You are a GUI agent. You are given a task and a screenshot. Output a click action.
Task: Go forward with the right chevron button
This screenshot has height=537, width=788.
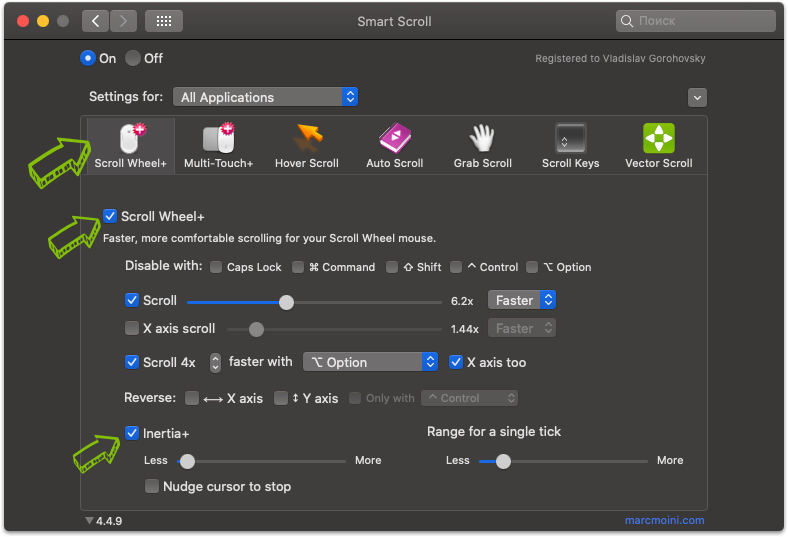coord(123,21)
